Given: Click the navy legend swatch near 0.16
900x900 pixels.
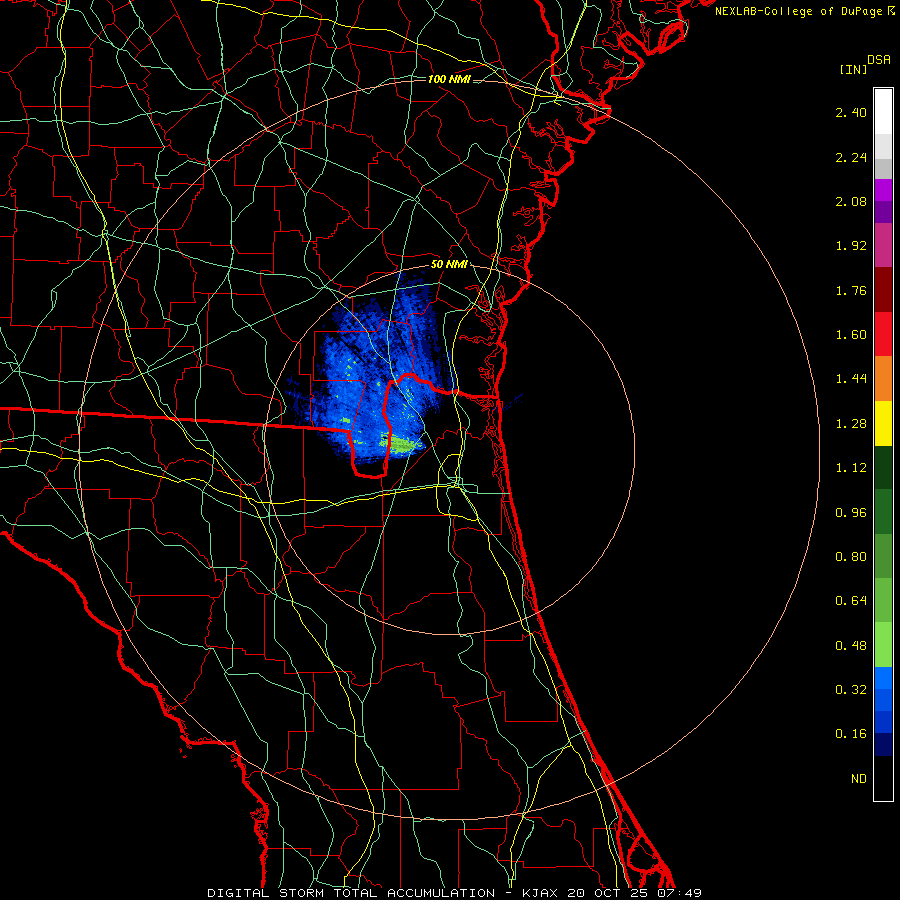Looking at the screenshot, I should click(883, 745).
